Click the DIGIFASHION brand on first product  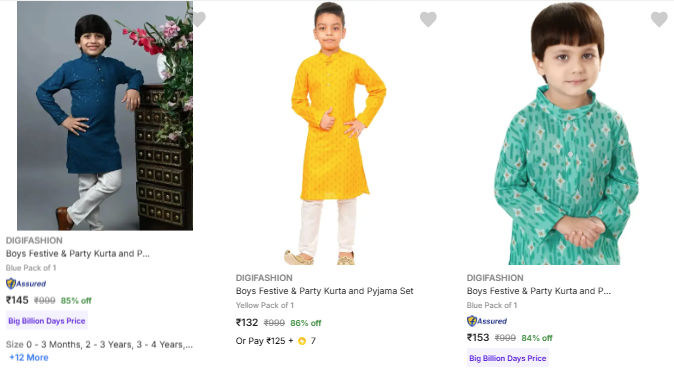34,241
